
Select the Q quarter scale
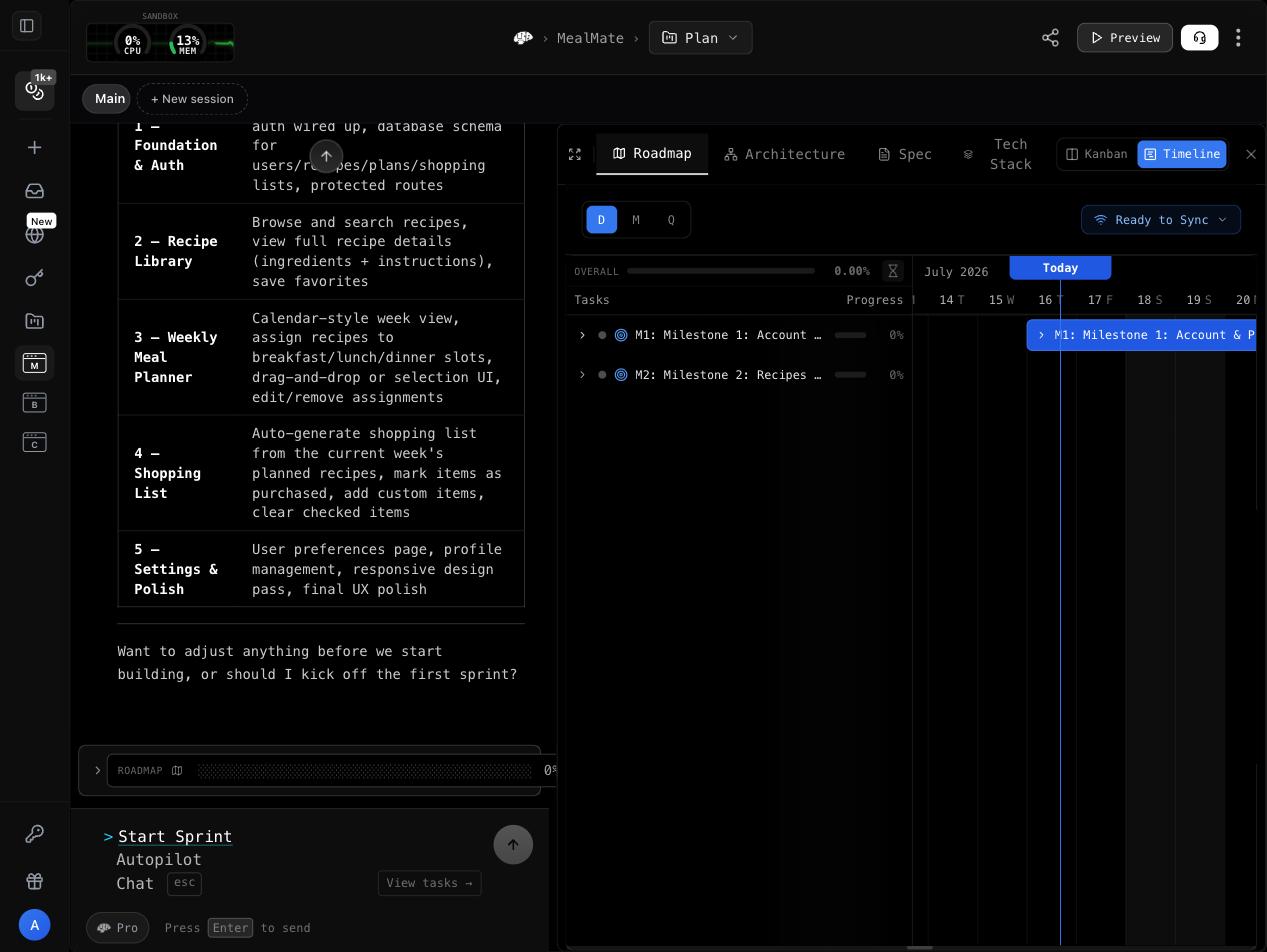click(x=671, y=220)
